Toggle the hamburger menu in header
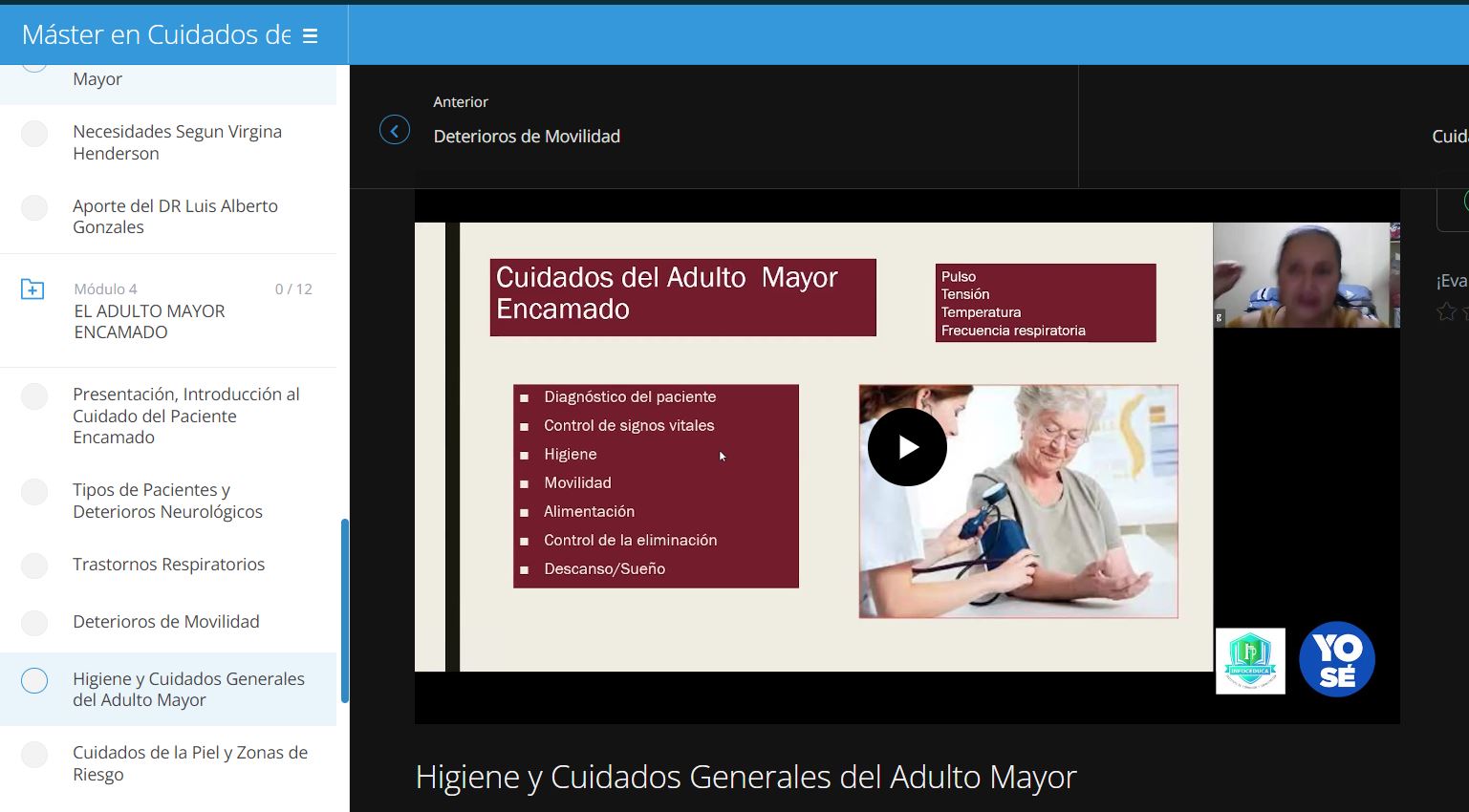Image resolution: width=1469 pixels, height=812 pixels. tap(310, 36)
